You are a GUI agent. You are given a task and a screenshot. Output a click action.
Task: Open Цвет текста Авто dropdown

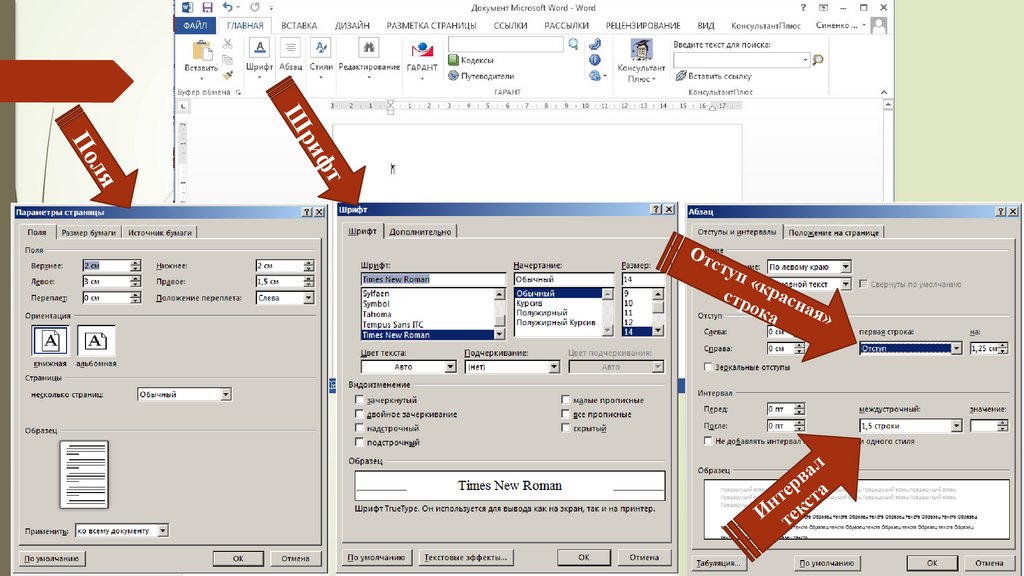408,367
